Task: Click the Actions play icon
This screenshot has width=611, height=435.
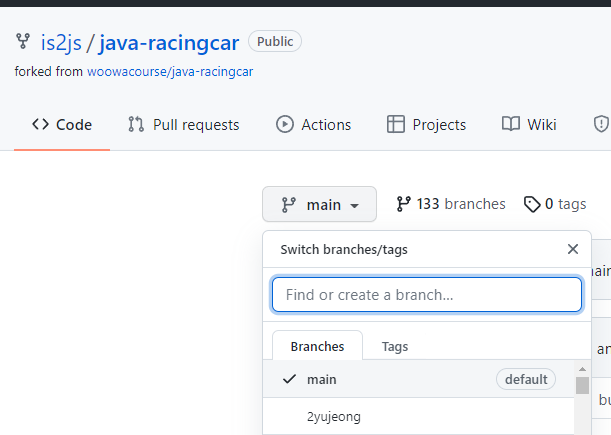Action: tap(285, 124)
